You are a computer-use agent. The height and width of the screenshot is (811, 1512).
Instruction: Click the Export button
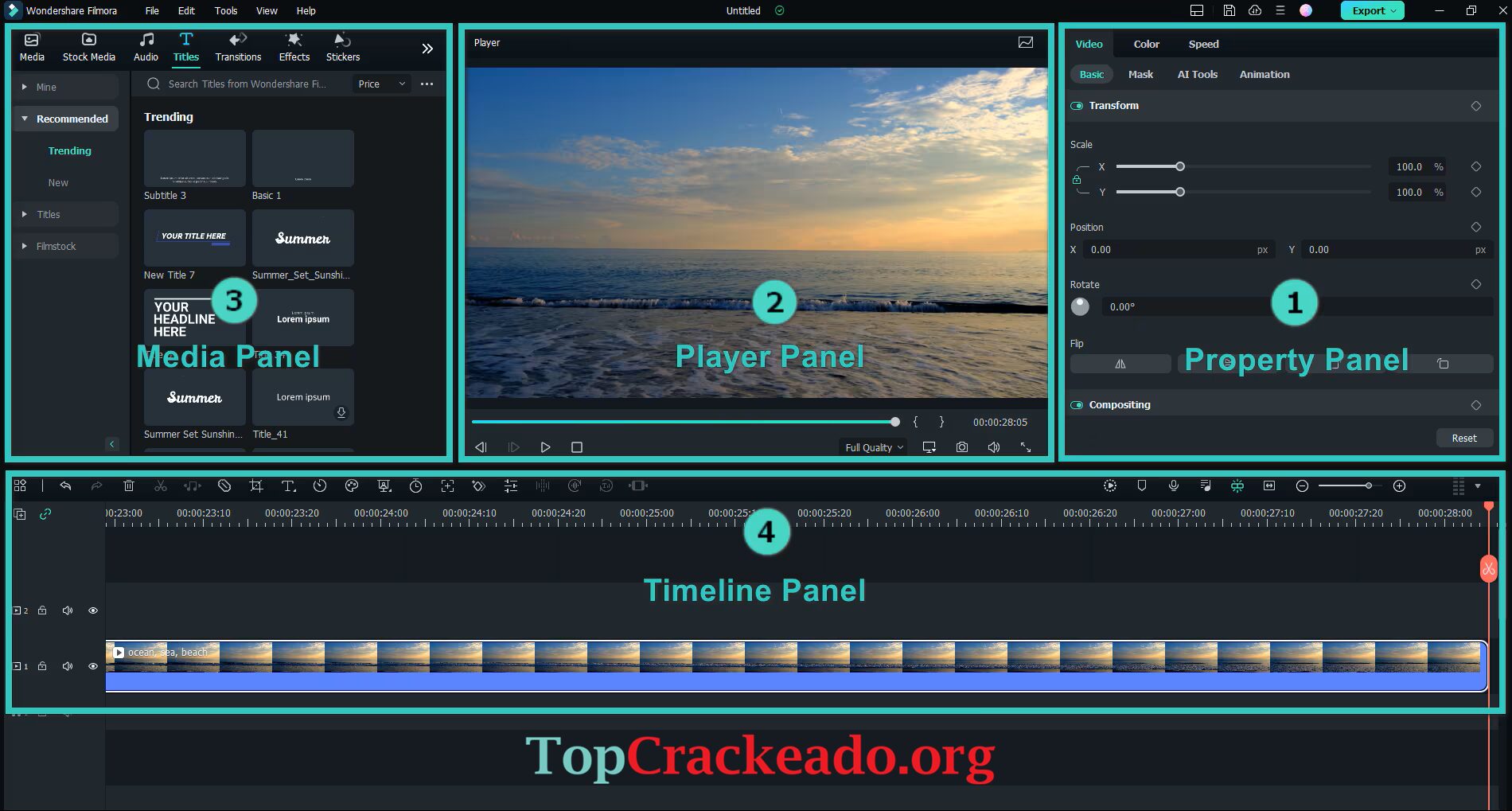point(1371,10)
